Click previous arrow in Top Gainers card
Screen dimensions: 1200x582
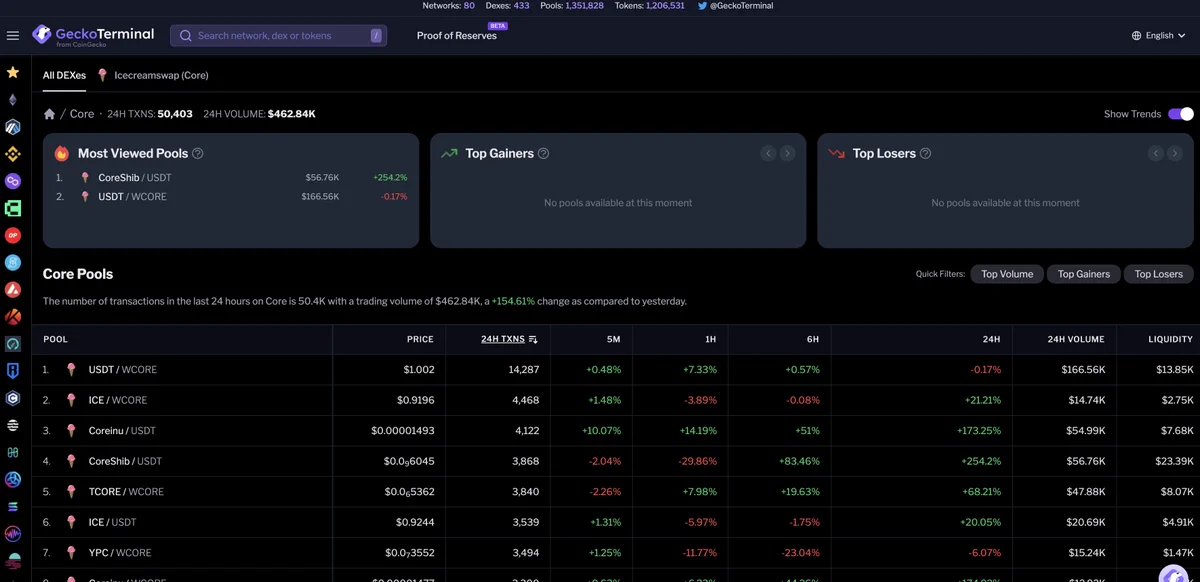[x=768, y=153]
